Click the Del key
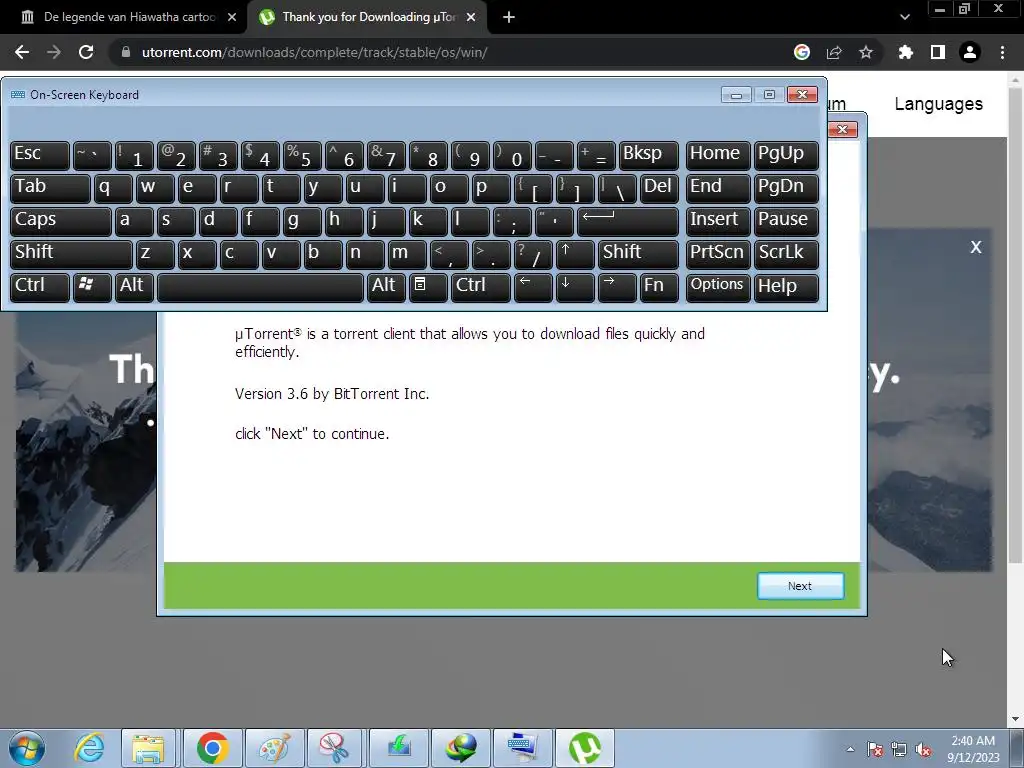Screen dimensions: 1024x768 [x=658, y=188]
